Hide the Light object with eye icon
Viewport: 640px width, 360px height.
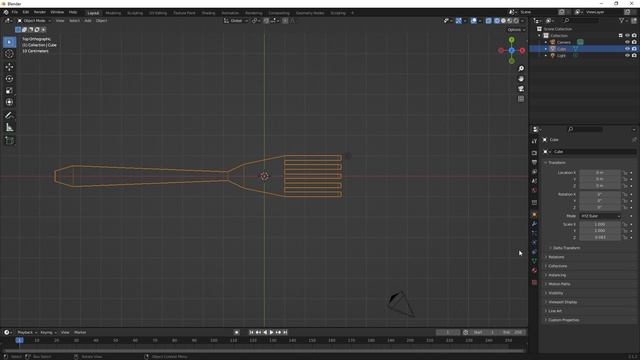(627, 55)
